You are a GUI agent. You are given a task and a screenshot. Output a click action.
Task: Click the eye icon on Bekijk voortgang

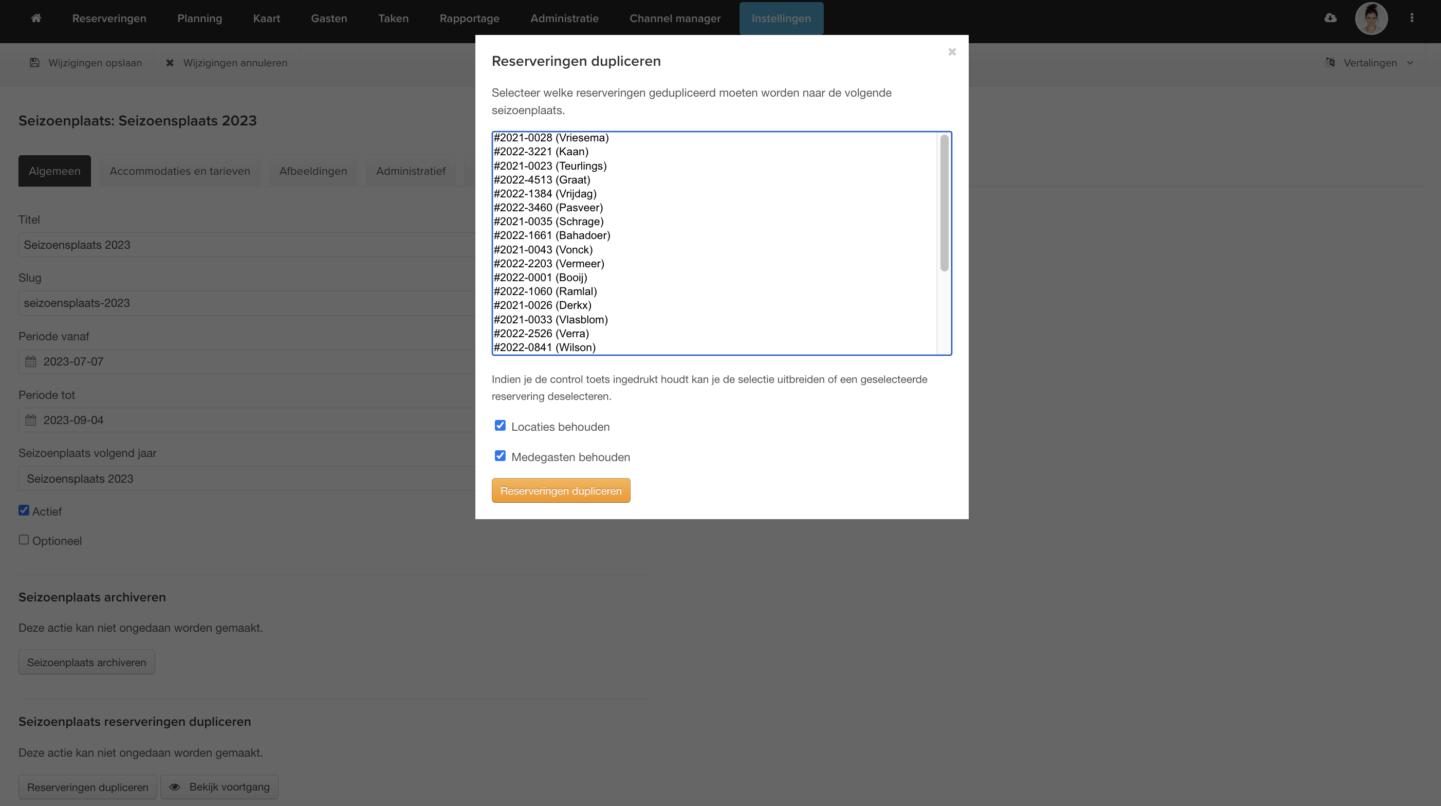175,787
